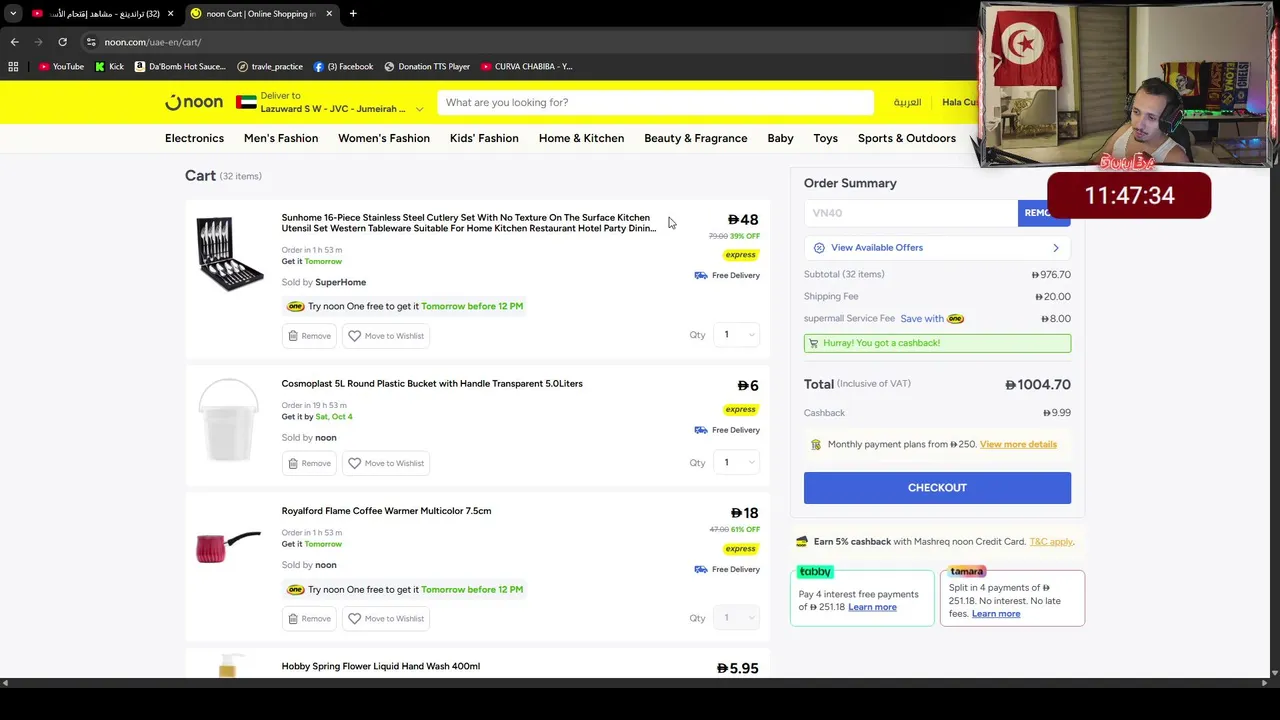Viewport: 1280px width, 720px height.
Task: Click heart icon for Cosmoplast bucket wishlist
Action: click(354, 463)
